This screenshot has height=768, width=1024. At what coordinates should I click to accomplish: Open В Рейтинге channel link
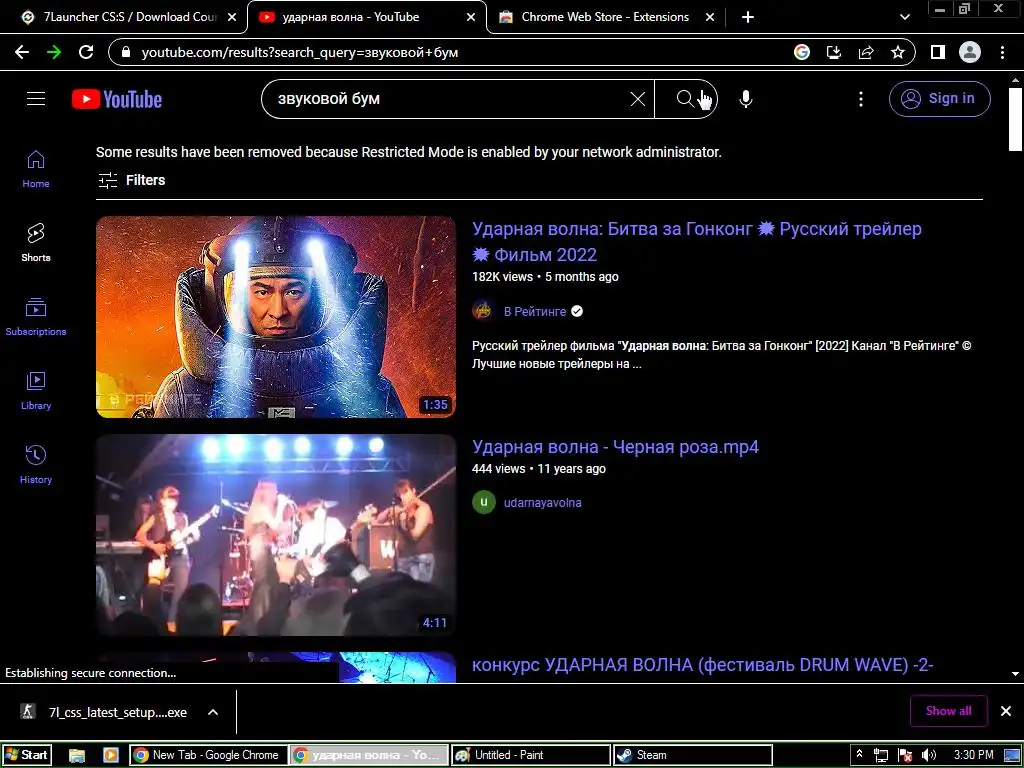pos(535,312)
